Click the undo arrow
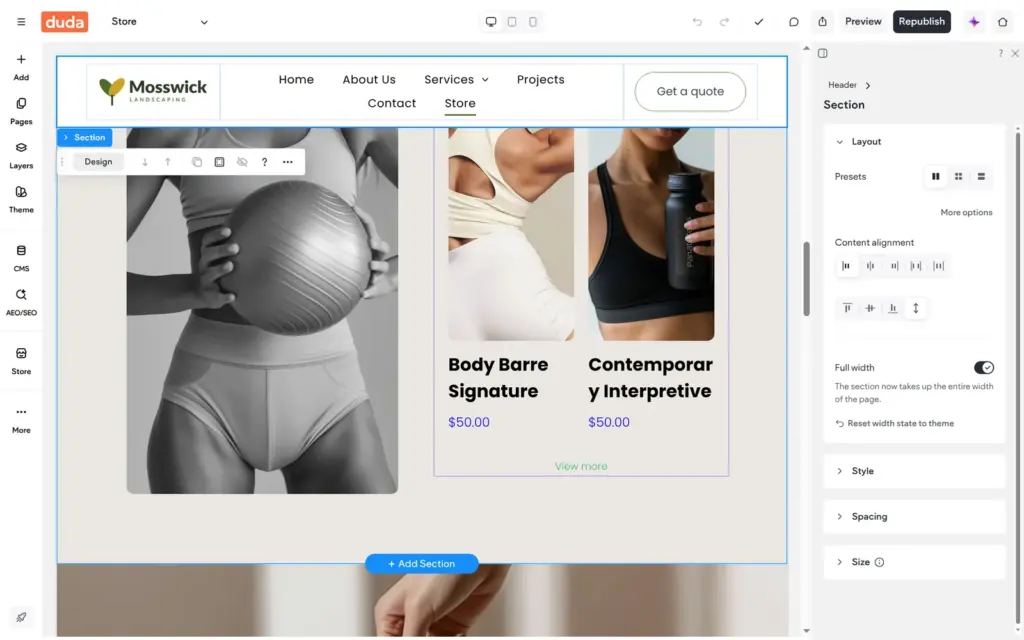Screen dimensions: 1024x640 coord(697,22)
